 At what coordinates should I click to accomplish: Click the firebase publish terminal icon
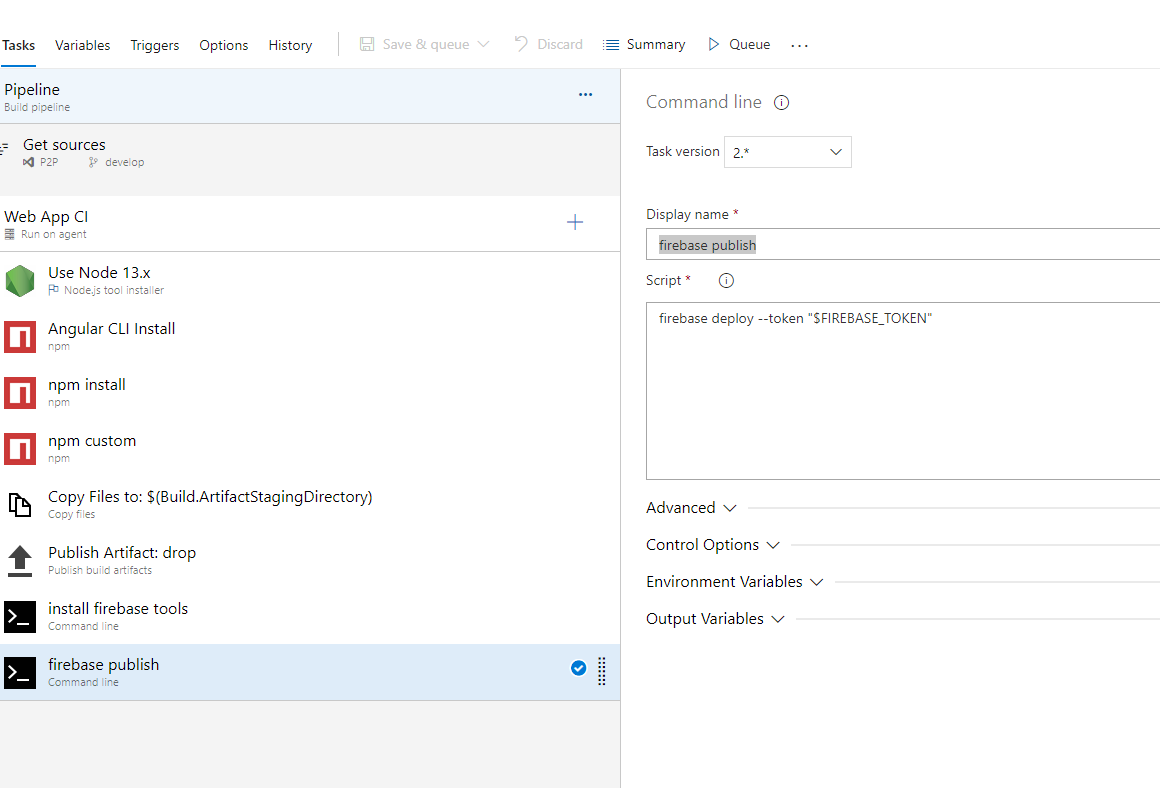[20, 673]
